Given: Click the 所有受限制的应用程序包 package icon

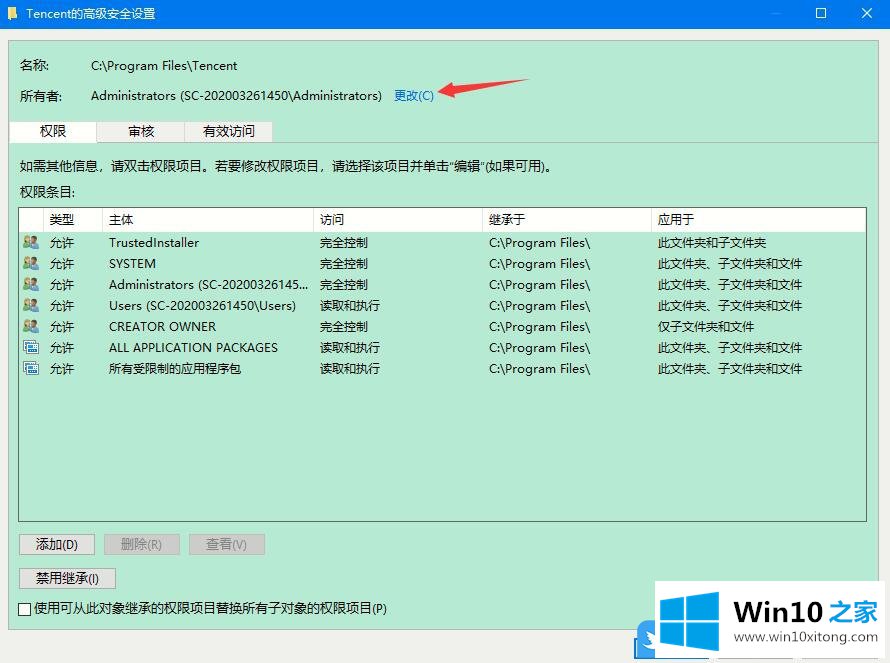Looking at the screenshot, I should pyautogui.click(x=31, y=368).
